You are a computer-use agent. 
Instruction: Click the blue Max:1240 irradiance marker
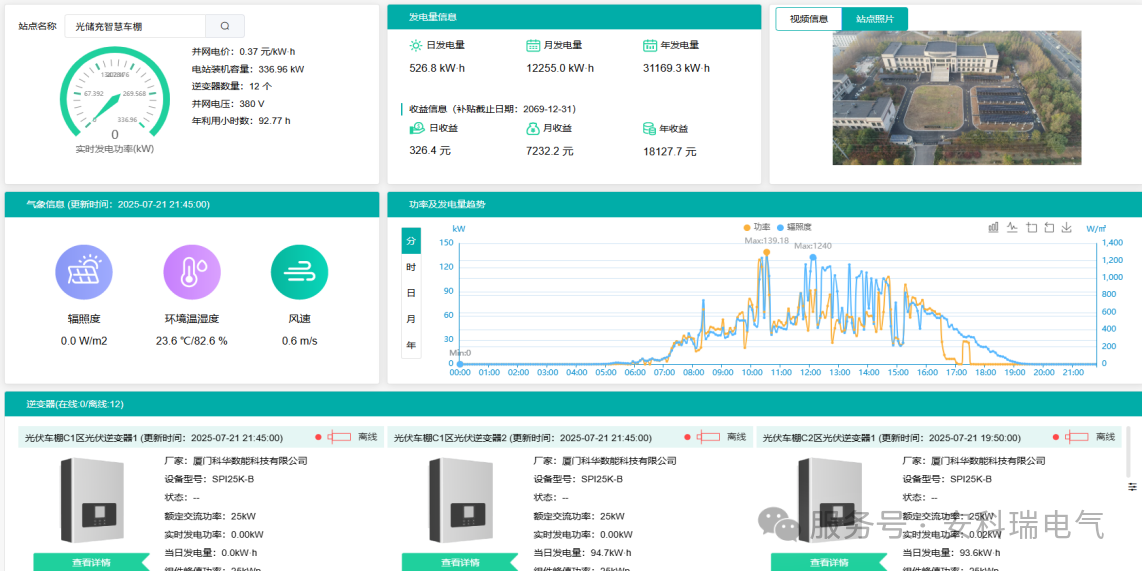coord(813,257)
